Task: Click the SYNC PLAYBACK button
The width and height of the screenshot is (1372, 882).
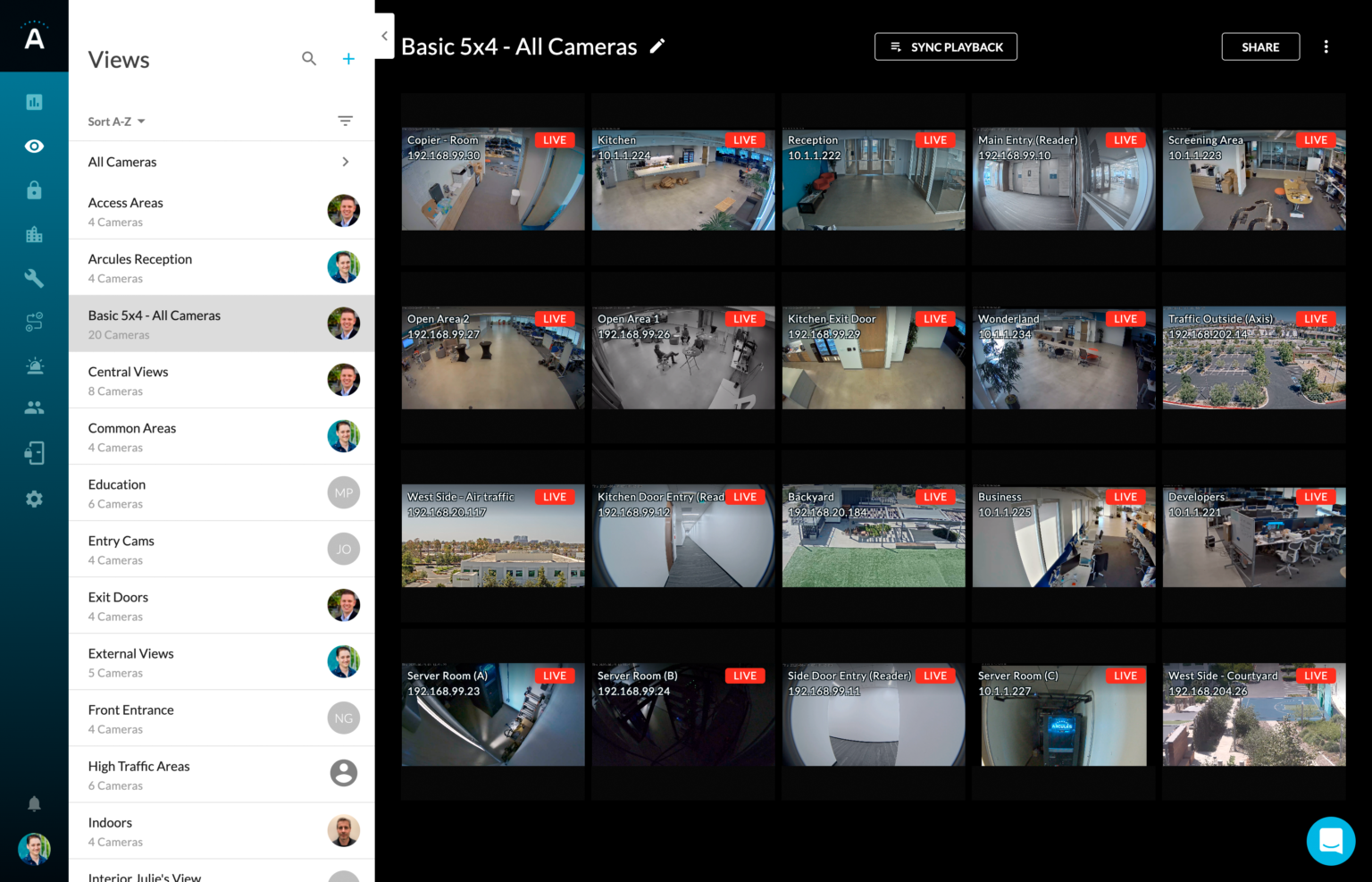Action: tap(945, 46)
